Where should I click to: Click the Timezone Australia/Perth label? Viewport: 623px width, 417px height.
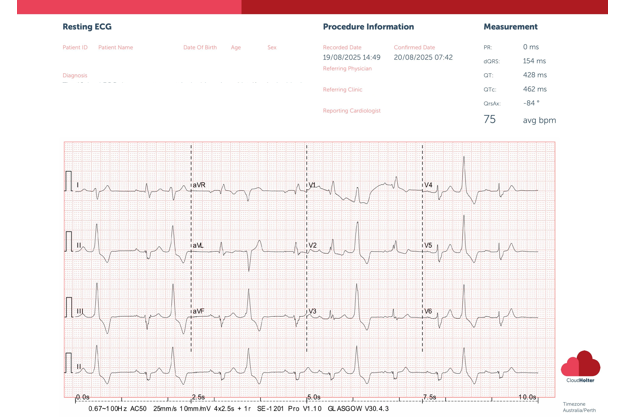pyautogui.click(x=580, y=407)
